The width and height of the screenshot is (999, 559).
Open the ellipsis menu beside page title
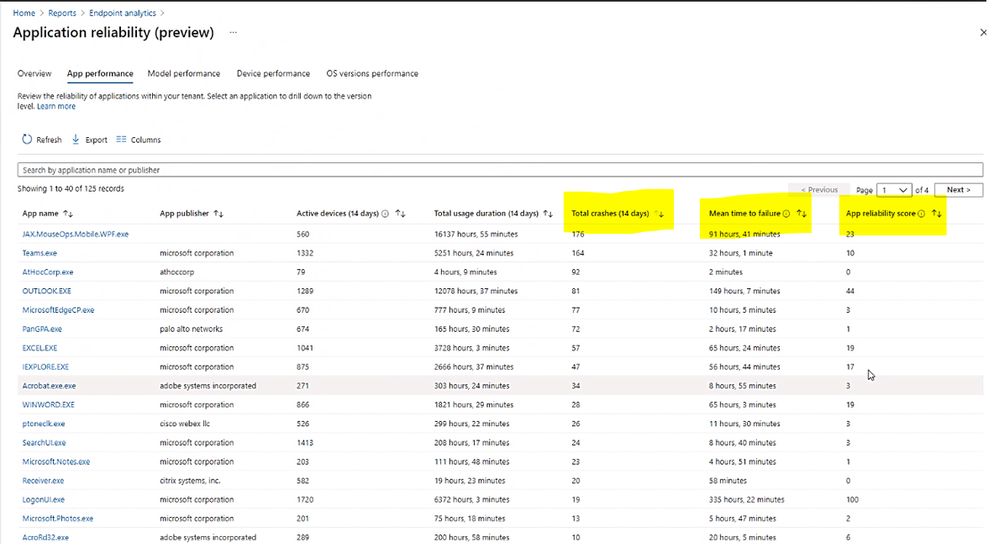coord(233,33)
